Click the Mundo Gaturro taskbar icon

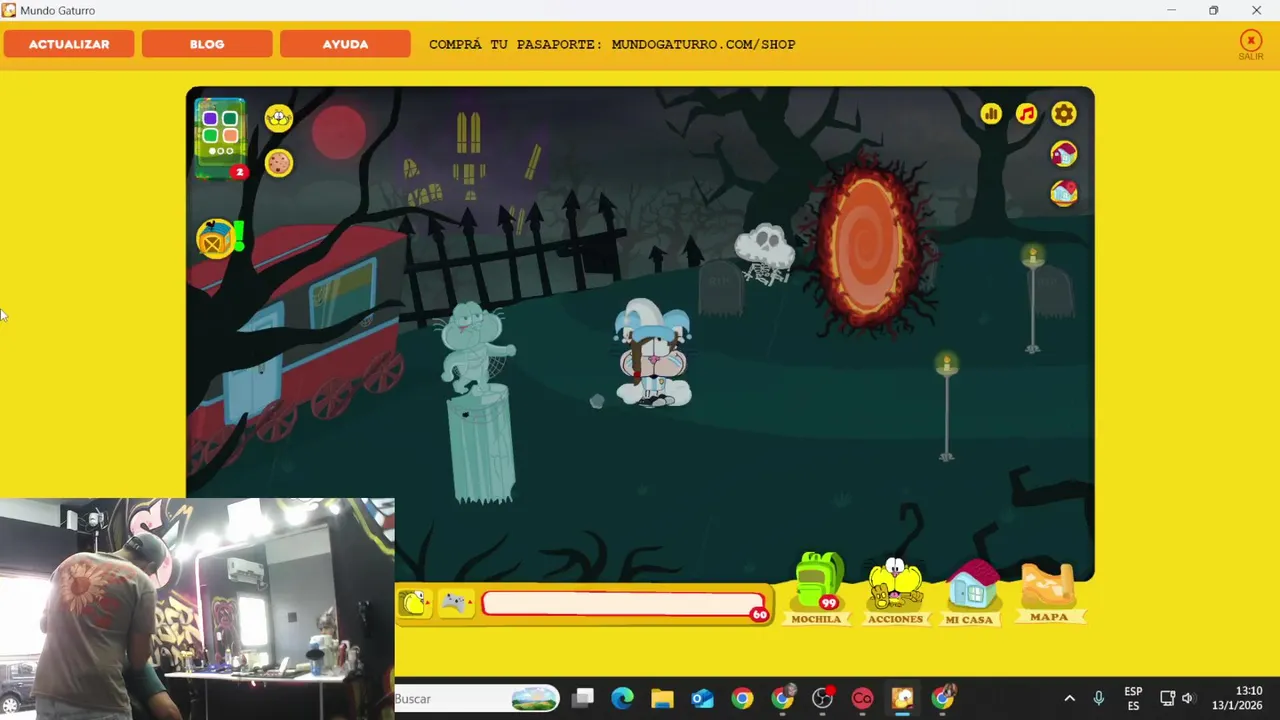pos(903,698)
